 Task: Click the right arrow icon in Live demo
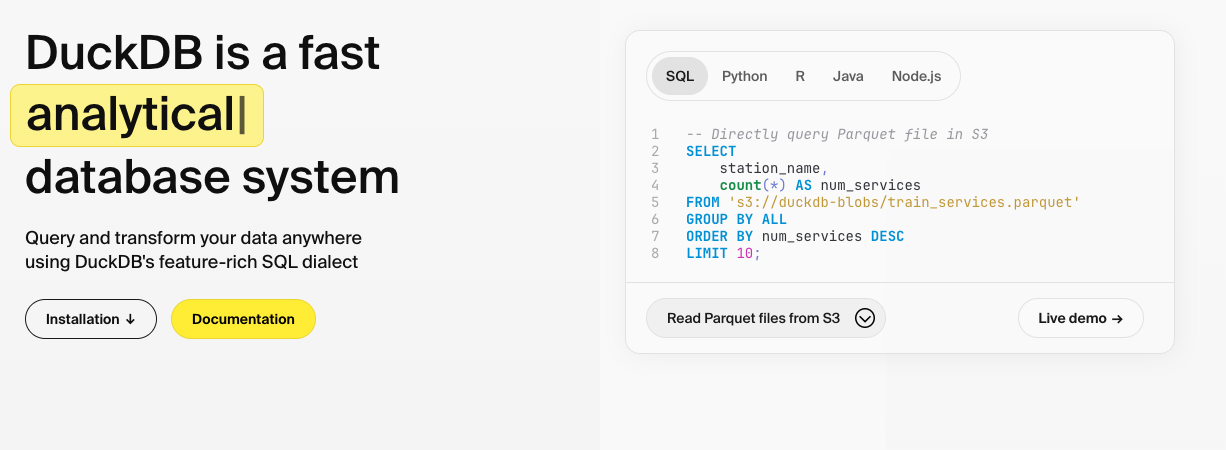click(1117, 319)
